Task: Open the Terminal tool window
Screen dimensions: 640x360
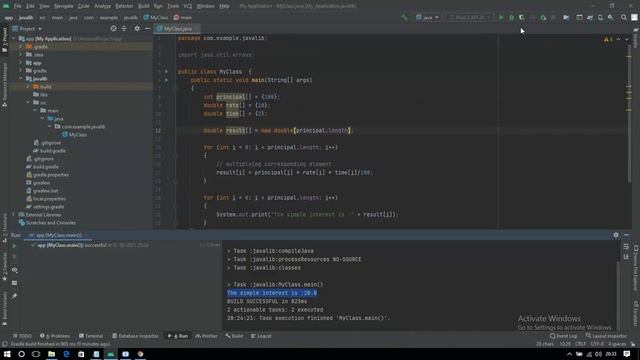Action: 91,336
